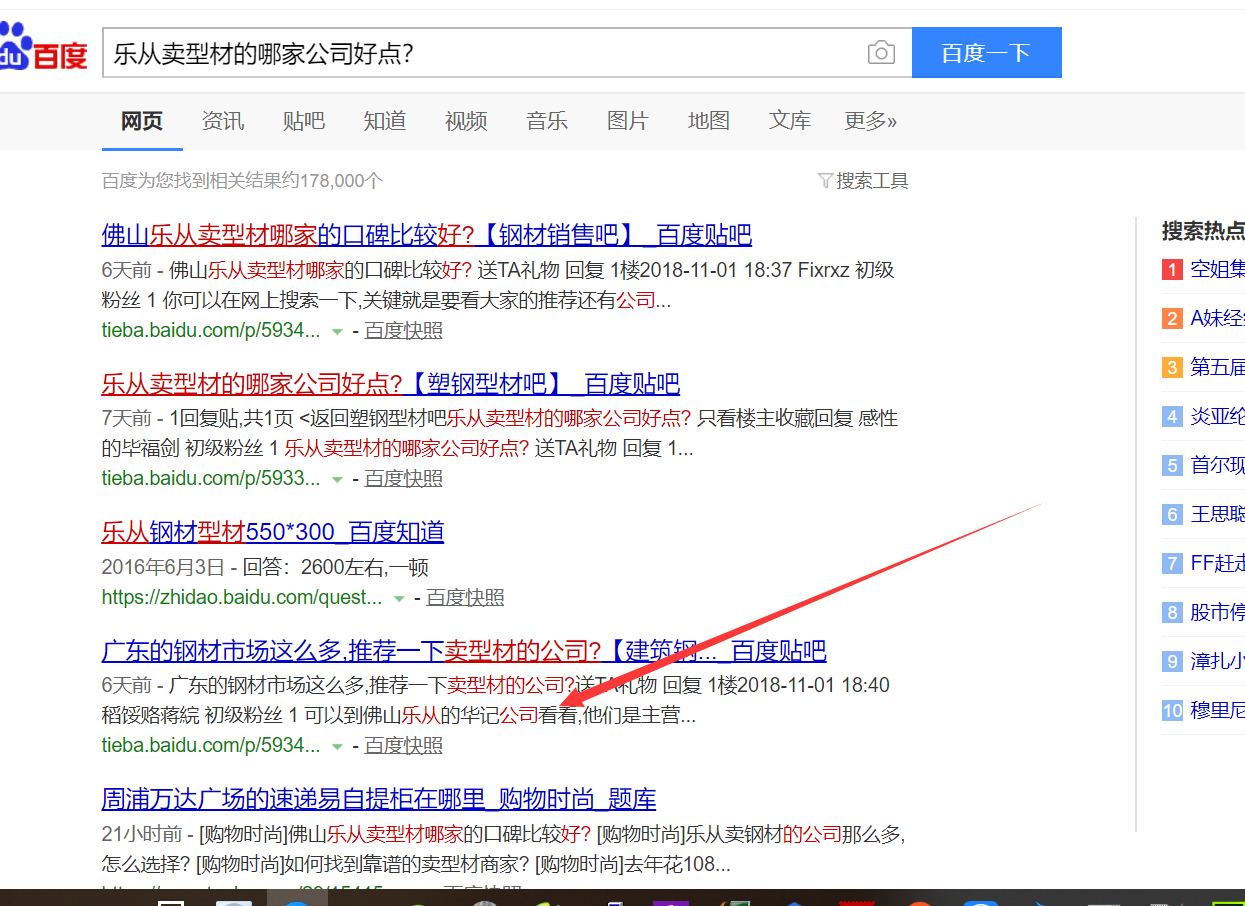
Task: Click the snippet text 2016年6月3日 - 回答: 2600左右,一顿
Action: pos(265,568)
